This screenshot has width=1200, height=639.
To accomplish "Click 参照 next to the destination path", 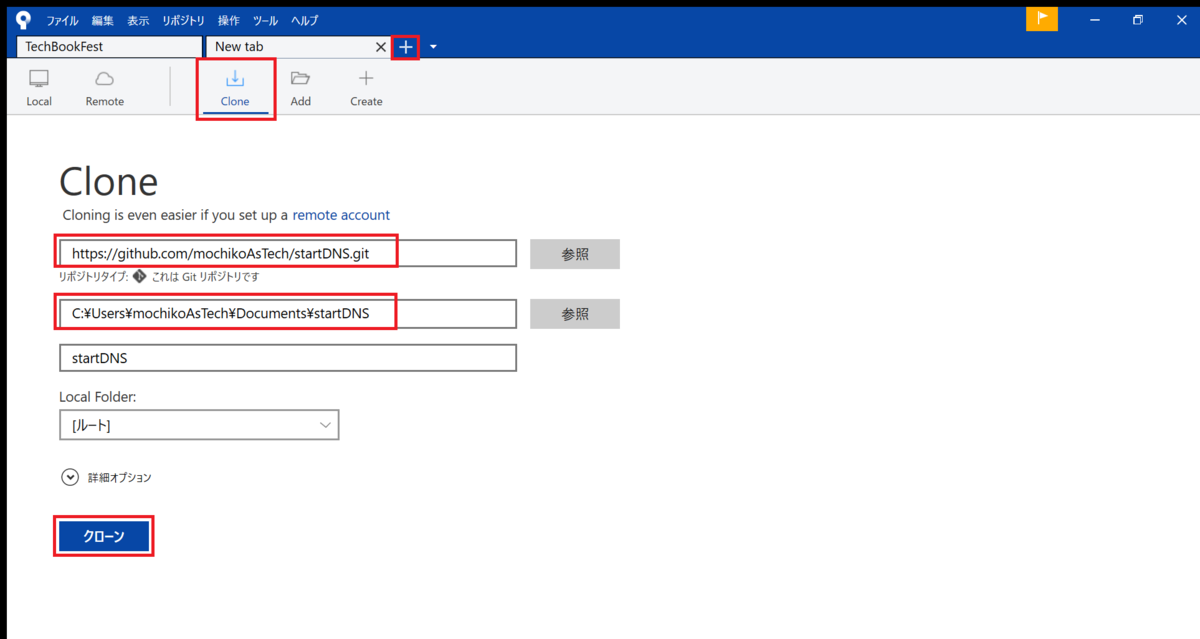I will (575, 314).
